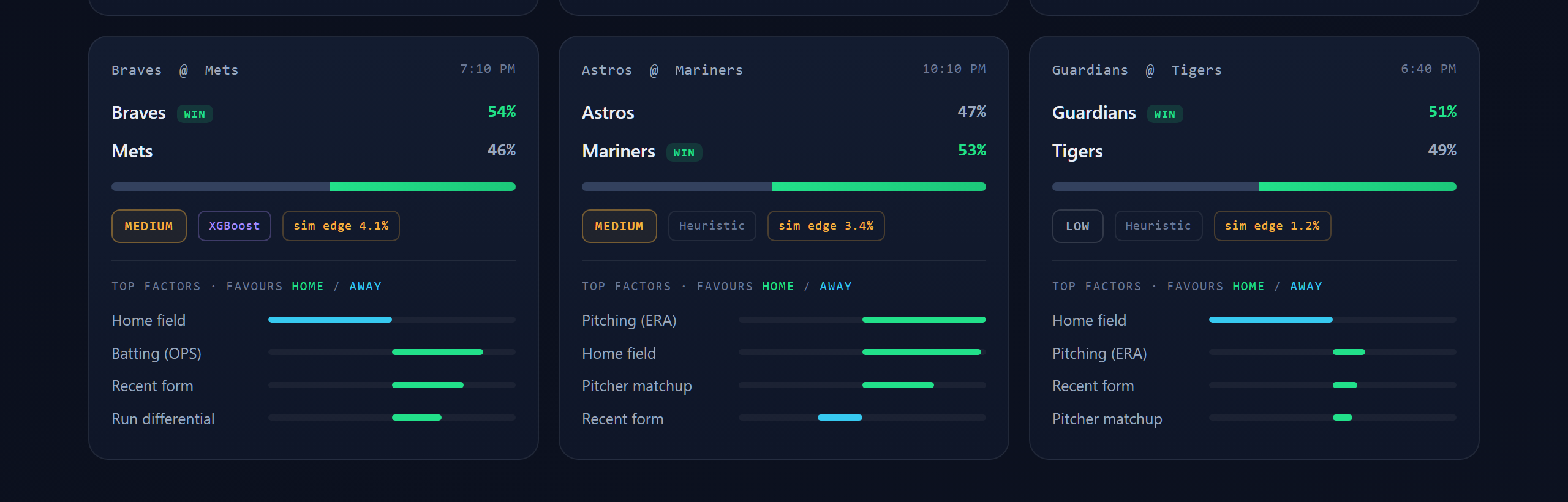Screen dimensions: 1568x502
Task: Click the Mariners WIN badge
Action: tap(684, 152)
